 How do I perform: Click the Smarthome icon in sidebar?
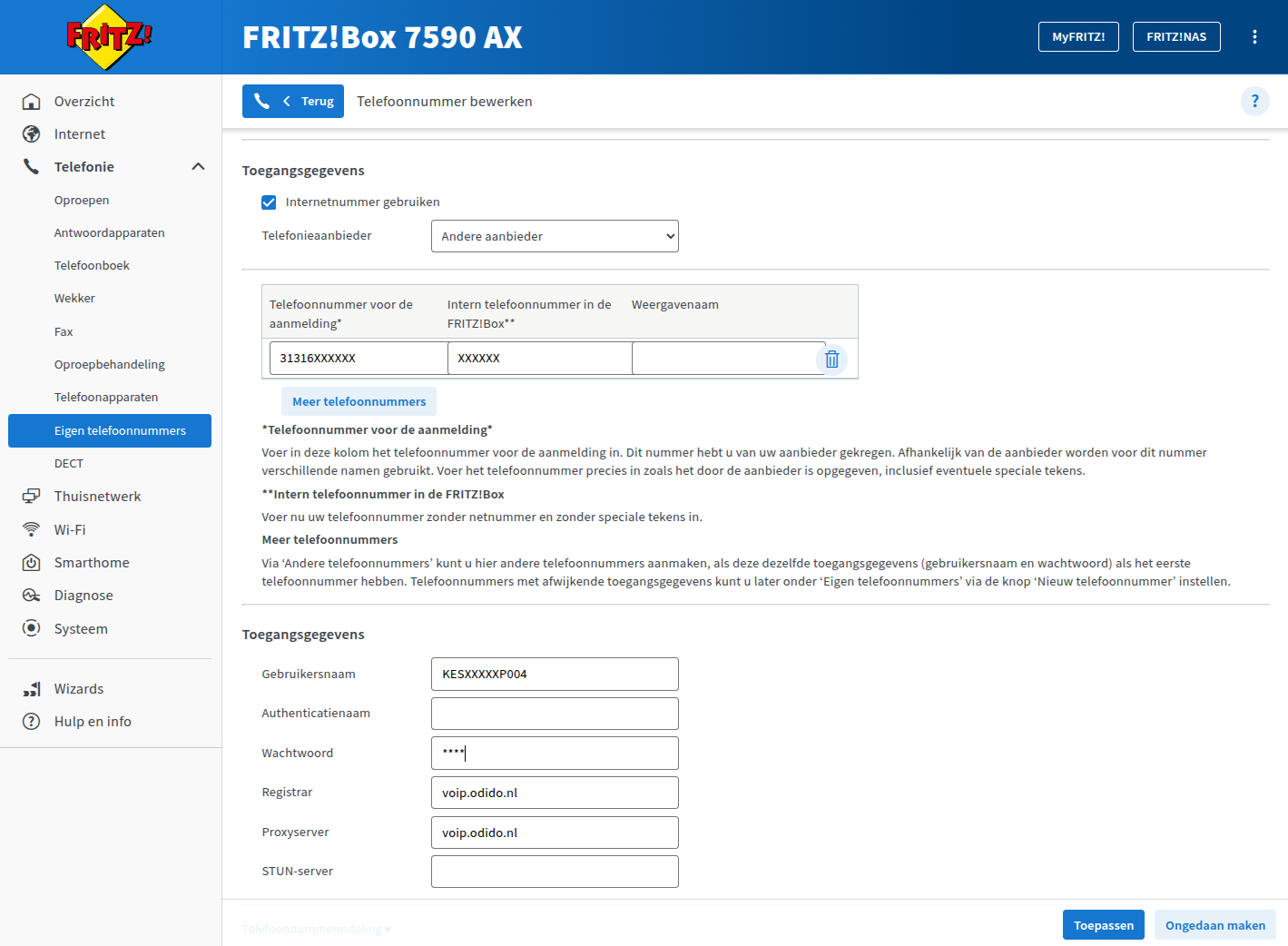31,563
